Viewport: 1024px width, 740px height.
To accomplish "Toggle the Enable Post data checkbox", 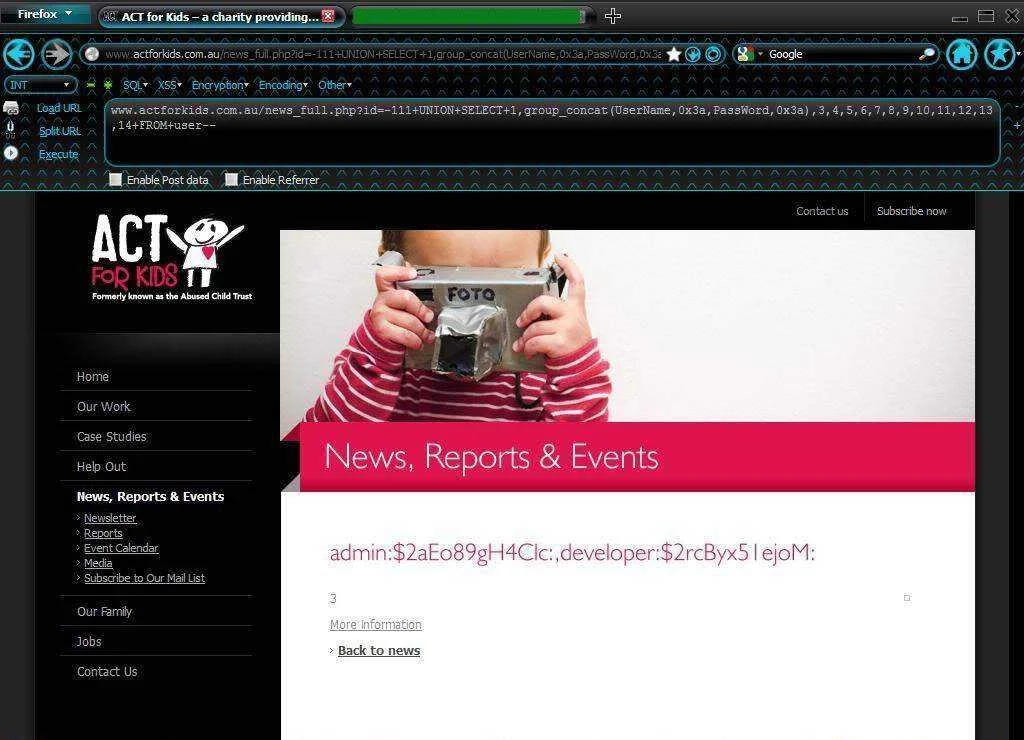I will click(116, 180).
